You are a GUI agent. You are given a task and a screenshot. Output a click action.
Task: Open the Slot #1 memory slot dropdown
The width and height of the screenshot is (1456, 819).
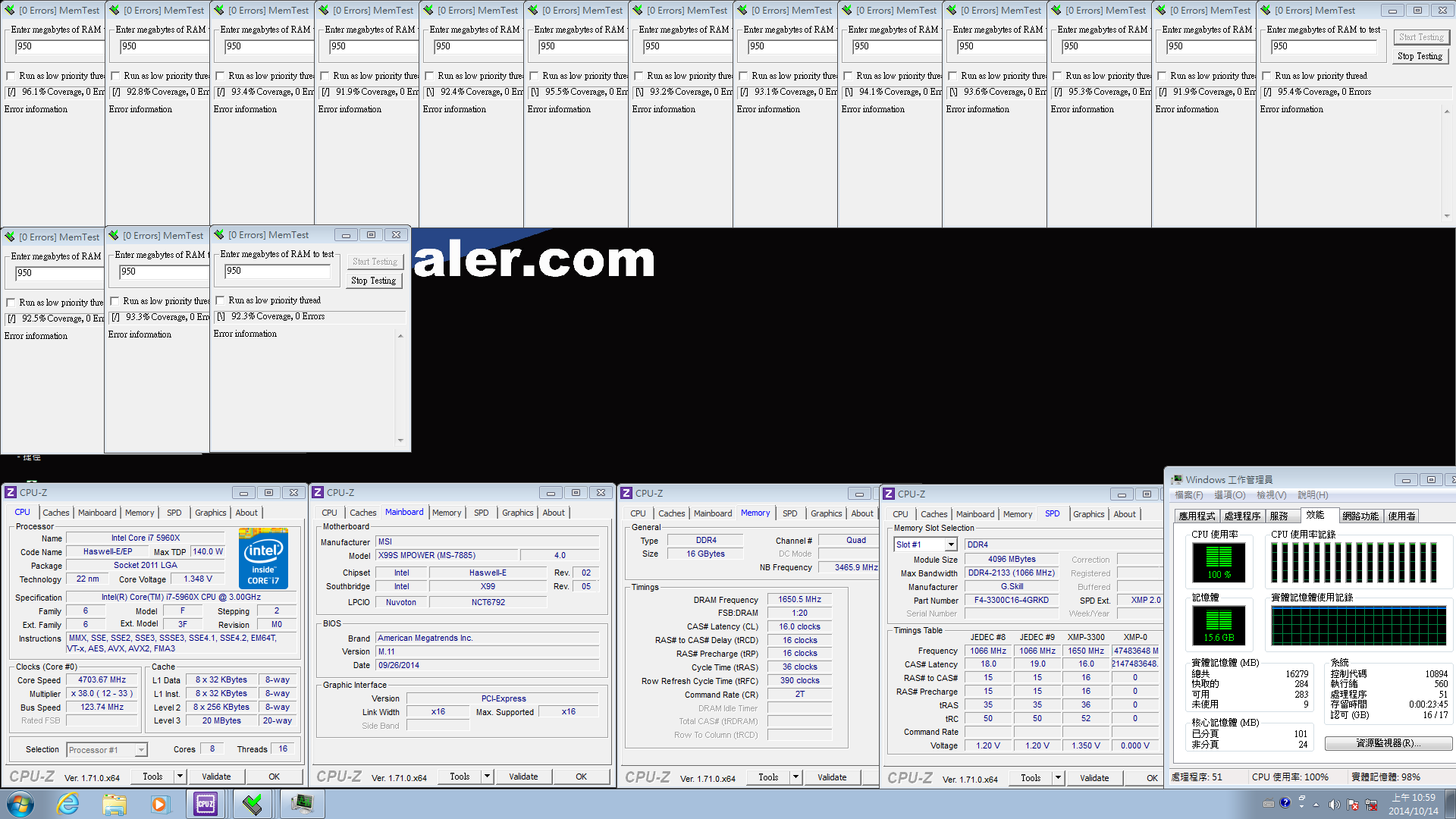[950, 544]
